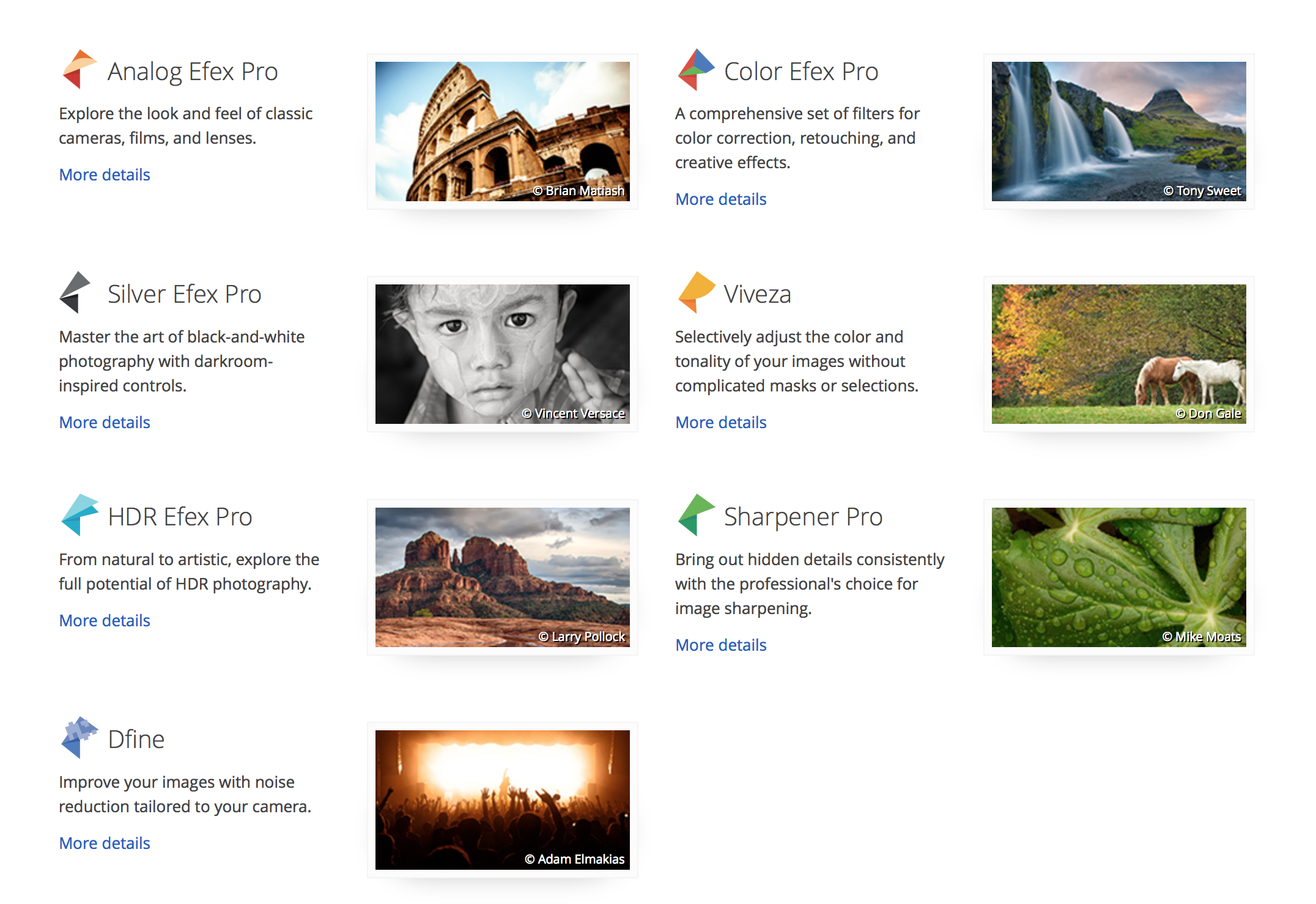Open More details under Silver Efex Pro
Screen dimensions: 1316x904
(105, 423)
